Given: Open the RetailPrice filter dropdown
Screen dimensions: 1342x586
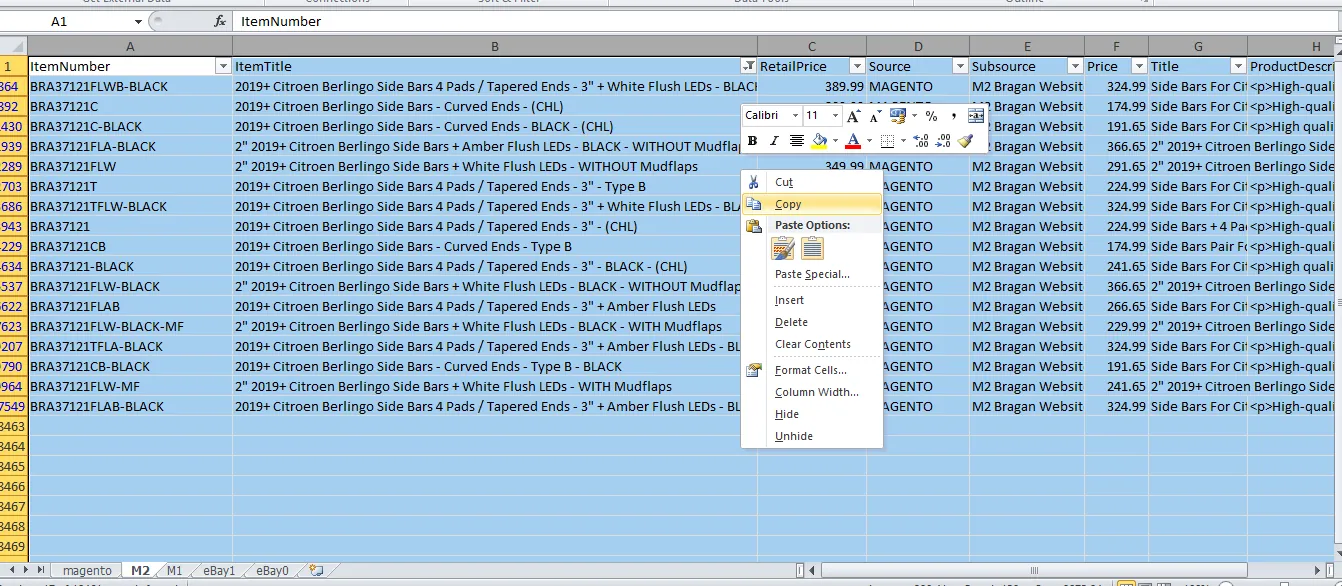Looking at the screenshot, I should point(857,66).
